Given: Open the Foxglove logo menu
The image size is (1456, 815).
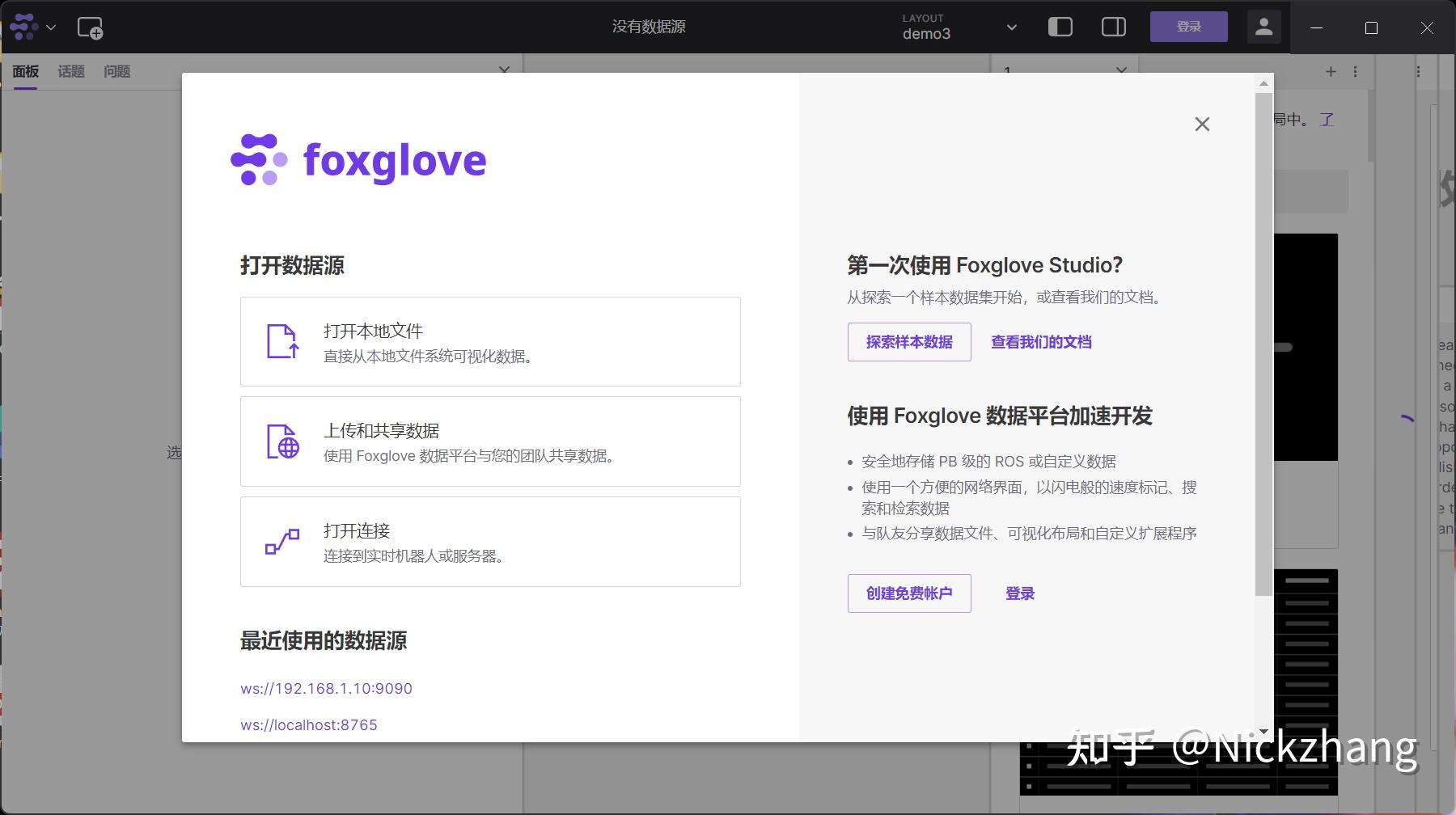Looking at the screenshot, I should point(23,27).
